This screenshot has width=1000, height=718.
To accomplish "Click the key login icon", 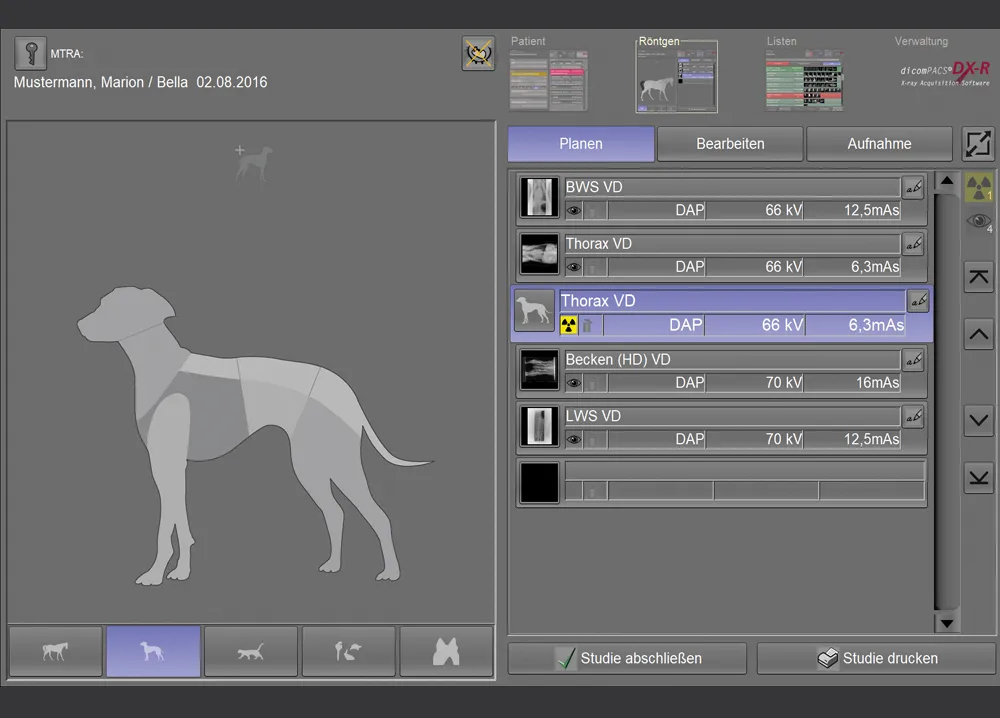I will (x=30, y=55).
